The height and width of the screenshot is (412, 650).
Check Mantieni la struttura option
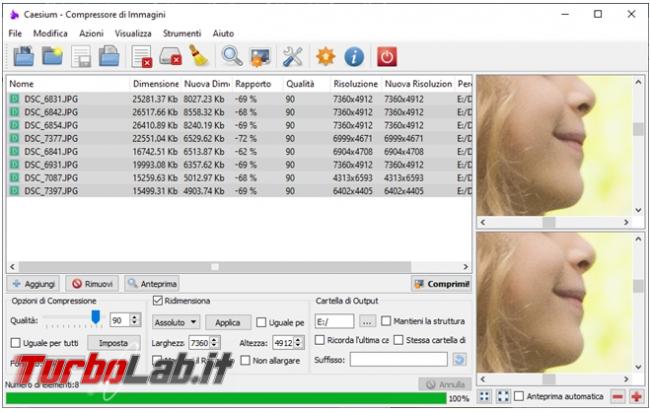coord(386,321)
